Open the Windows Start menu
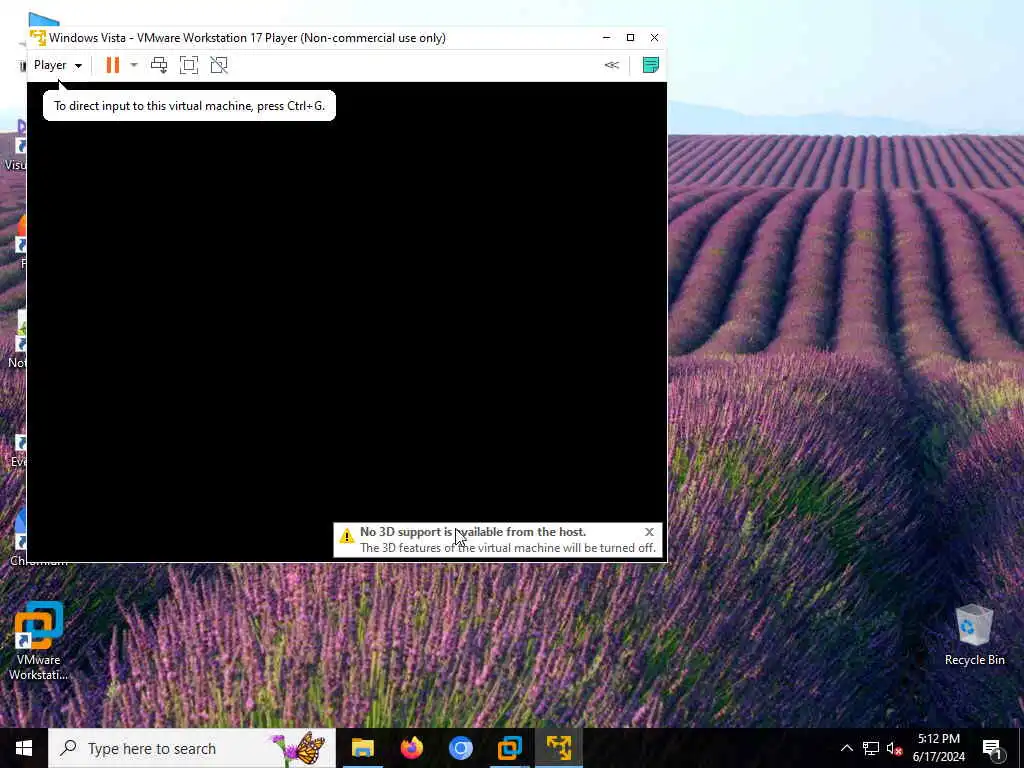1024x768 pixels. click(24, 748)
